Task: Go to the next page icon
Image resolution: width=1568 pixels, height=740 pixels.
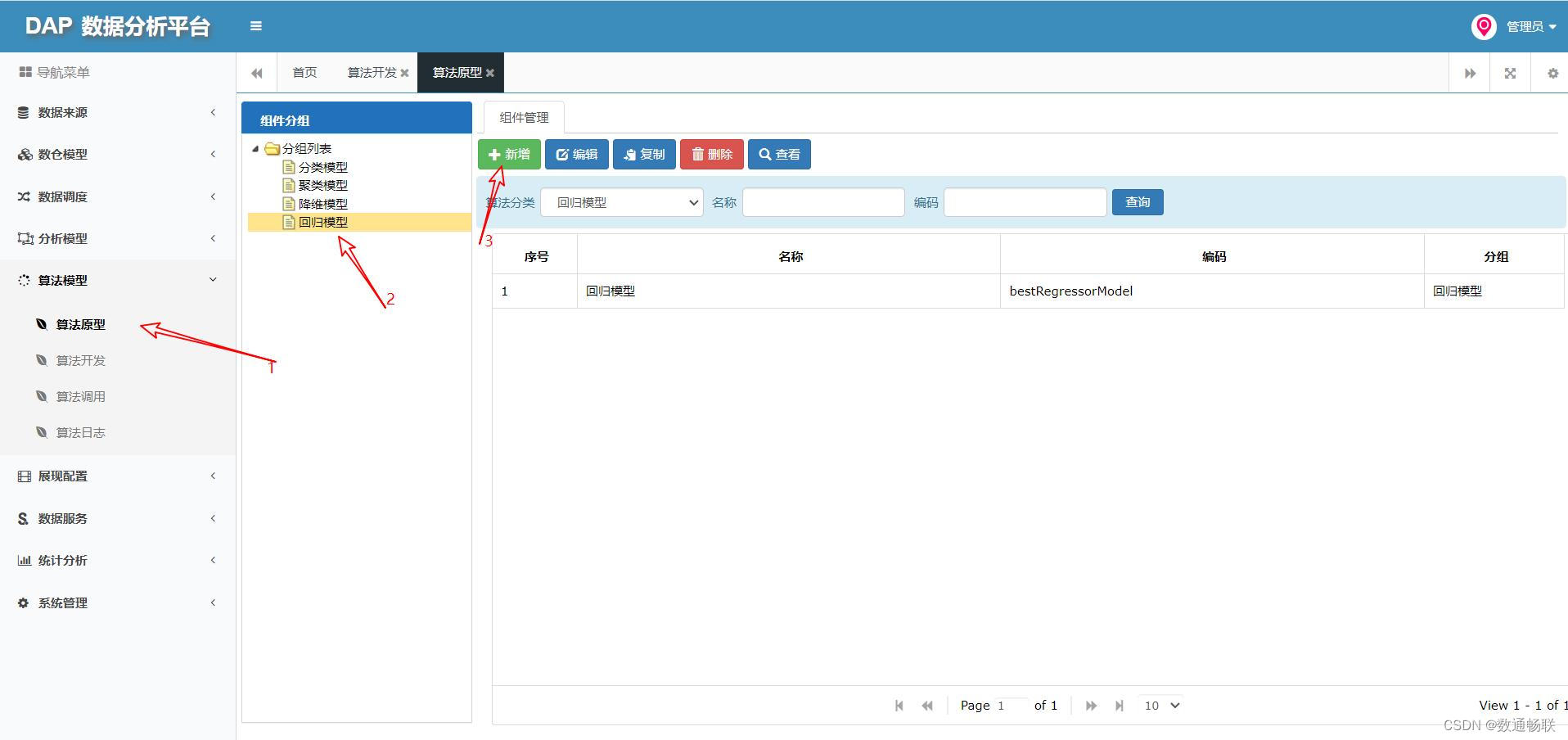Action: [1091, 706]
